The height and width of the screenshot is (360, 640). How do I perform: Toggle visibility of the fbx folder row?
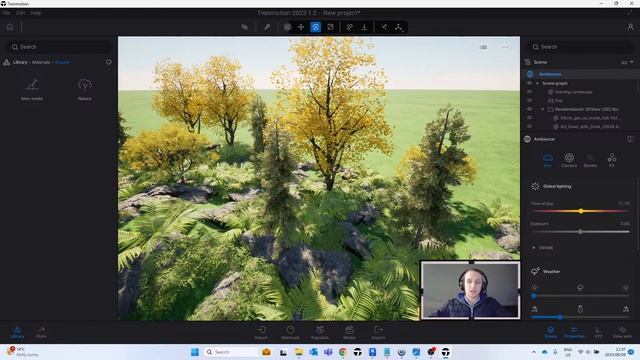coord(529,109)
